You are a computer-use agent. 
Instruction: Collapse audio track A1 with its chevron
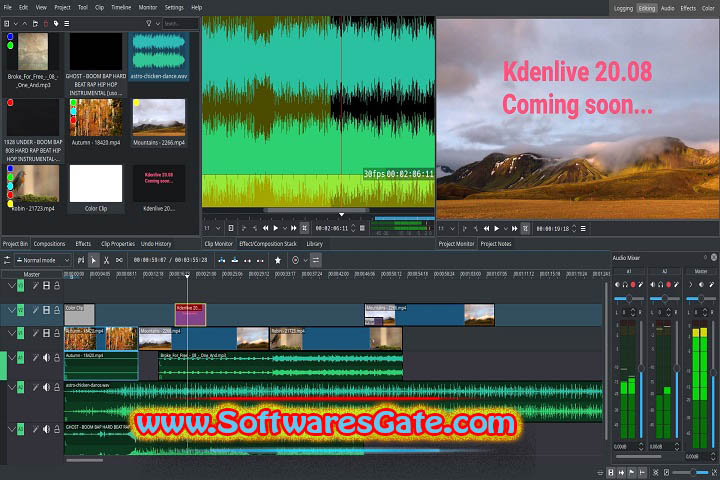pyautogui.click(x=11, y=357)
